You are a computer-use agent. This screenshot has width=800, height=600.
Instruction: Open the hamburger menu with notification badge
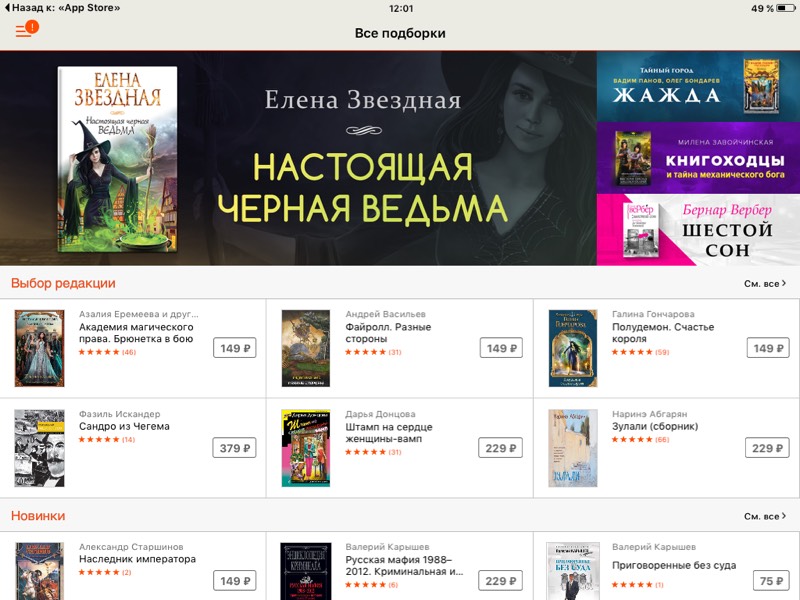pyautogui.click(x=27, y=29)
